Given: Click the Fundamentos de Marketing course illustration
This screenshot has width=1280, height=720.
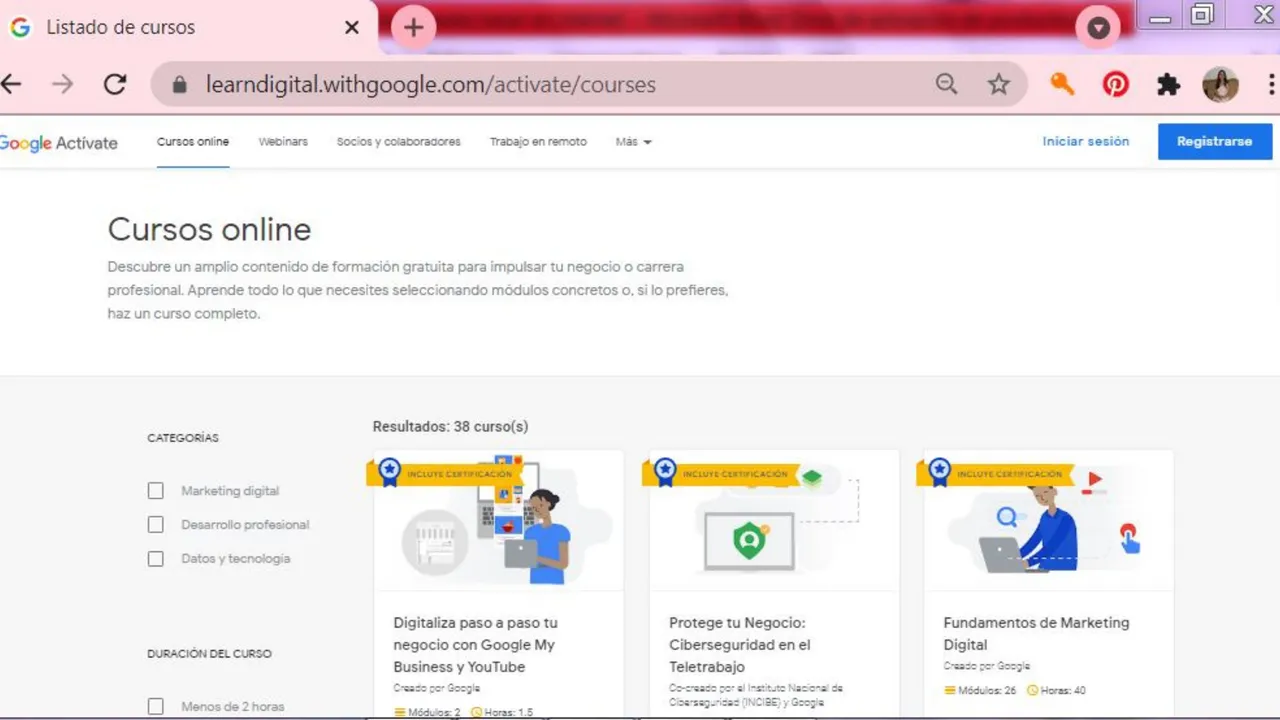Looking at the screenshot, I should tap(1048, 520).
